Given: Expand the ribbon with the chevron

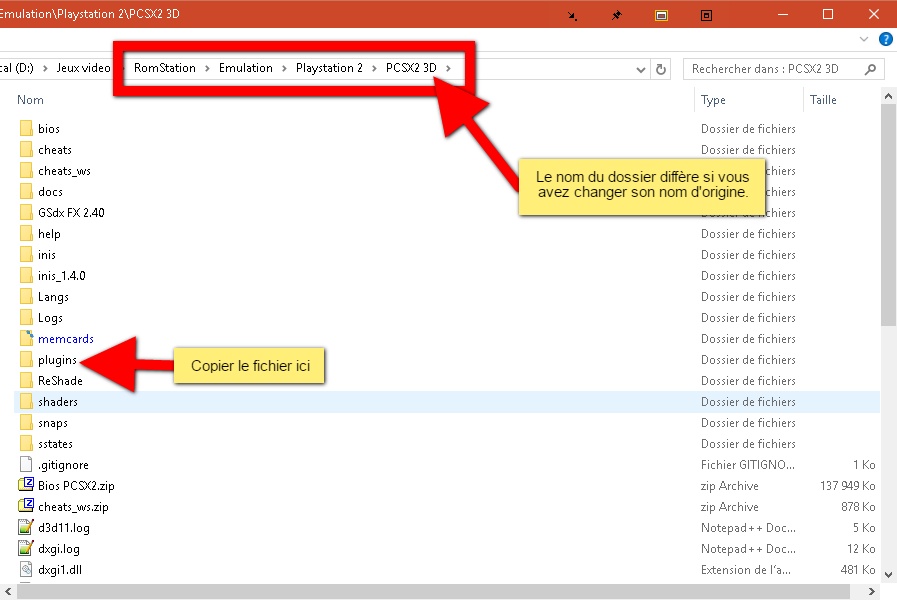Looking at the screenshot, I should pyautogui.click(x=864, y=39).
